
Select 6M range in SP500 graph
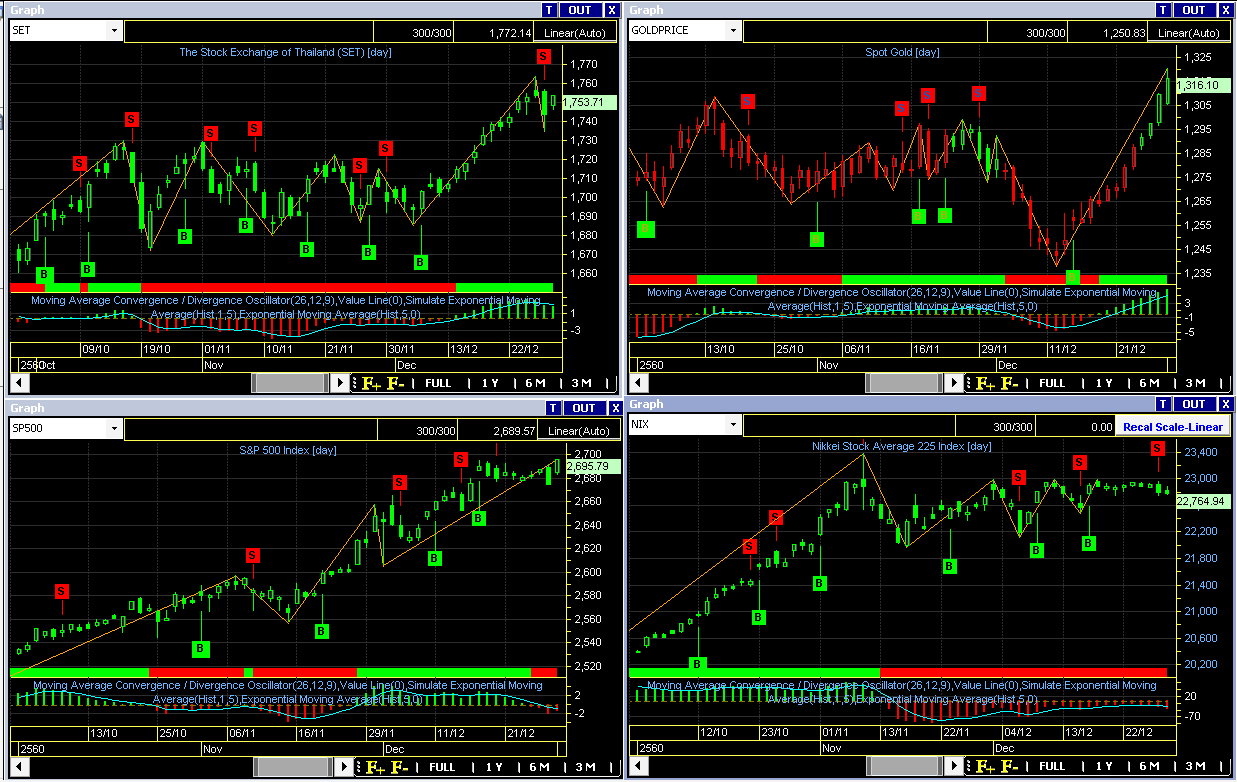540,767
